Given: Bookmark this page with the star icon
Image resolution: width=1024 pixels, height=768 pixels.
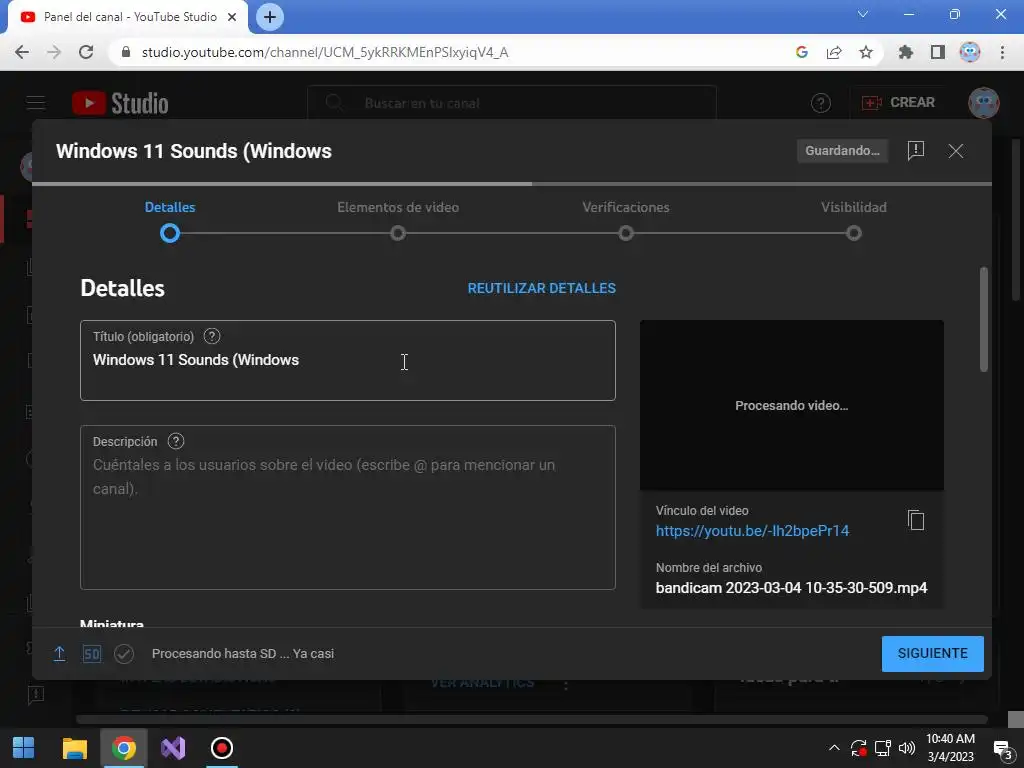Looking at the screenshot, I should point(865,52).
